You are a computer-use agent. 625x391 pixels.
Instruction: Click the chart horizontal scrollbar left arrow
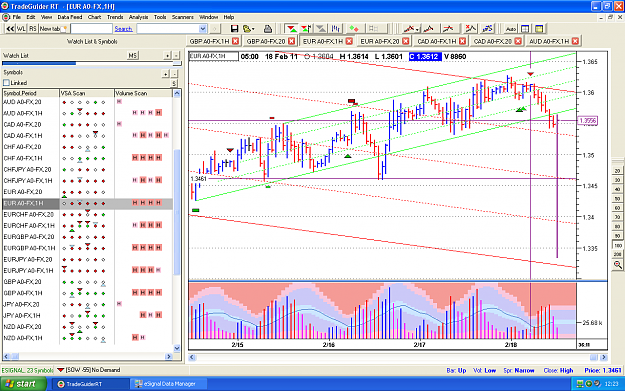coord(192,357)
